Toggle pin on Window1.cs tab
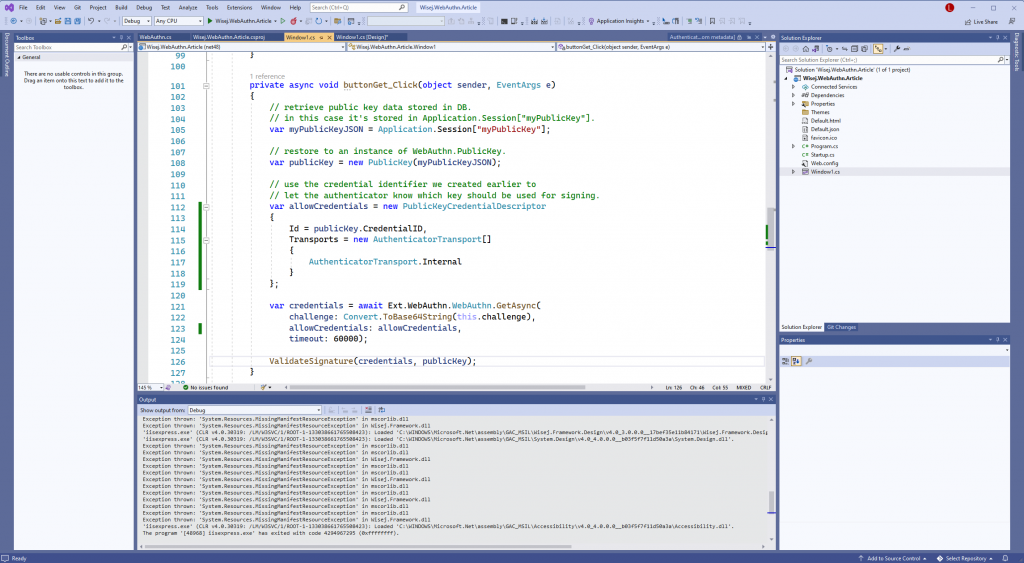 pyautogui.click(x=321, y=37)
